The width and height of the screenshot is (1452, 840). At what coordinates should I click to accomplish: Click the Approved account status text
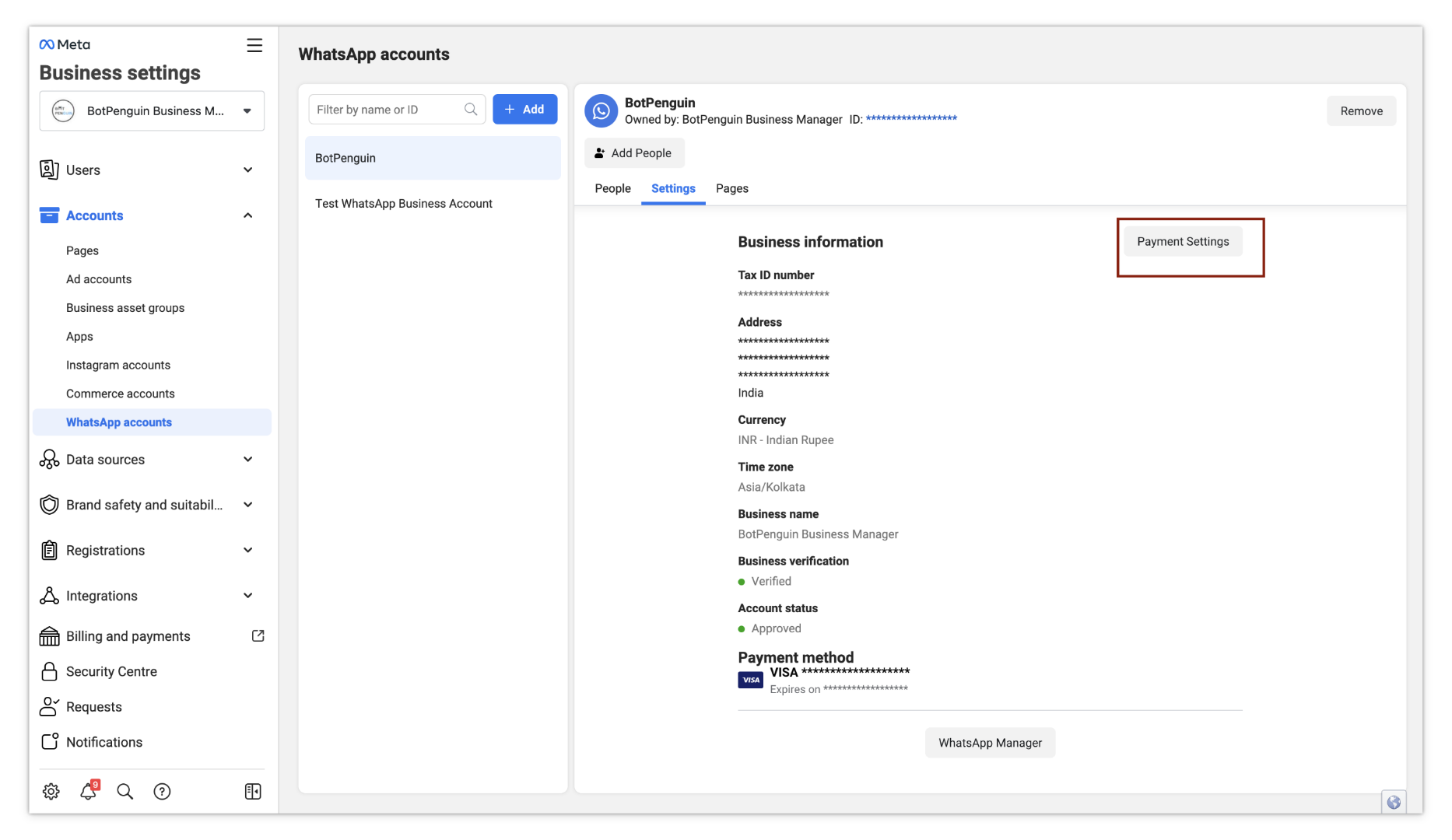[776, 628]
